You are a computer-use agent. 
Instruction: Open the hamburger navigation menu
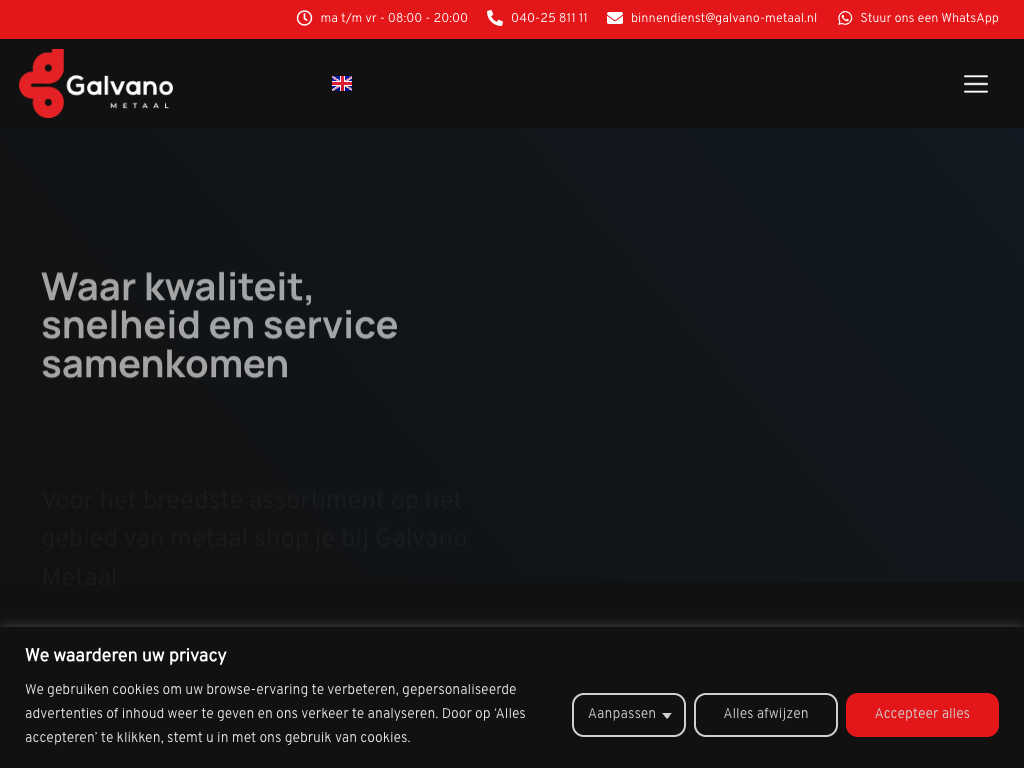(976, 84)
